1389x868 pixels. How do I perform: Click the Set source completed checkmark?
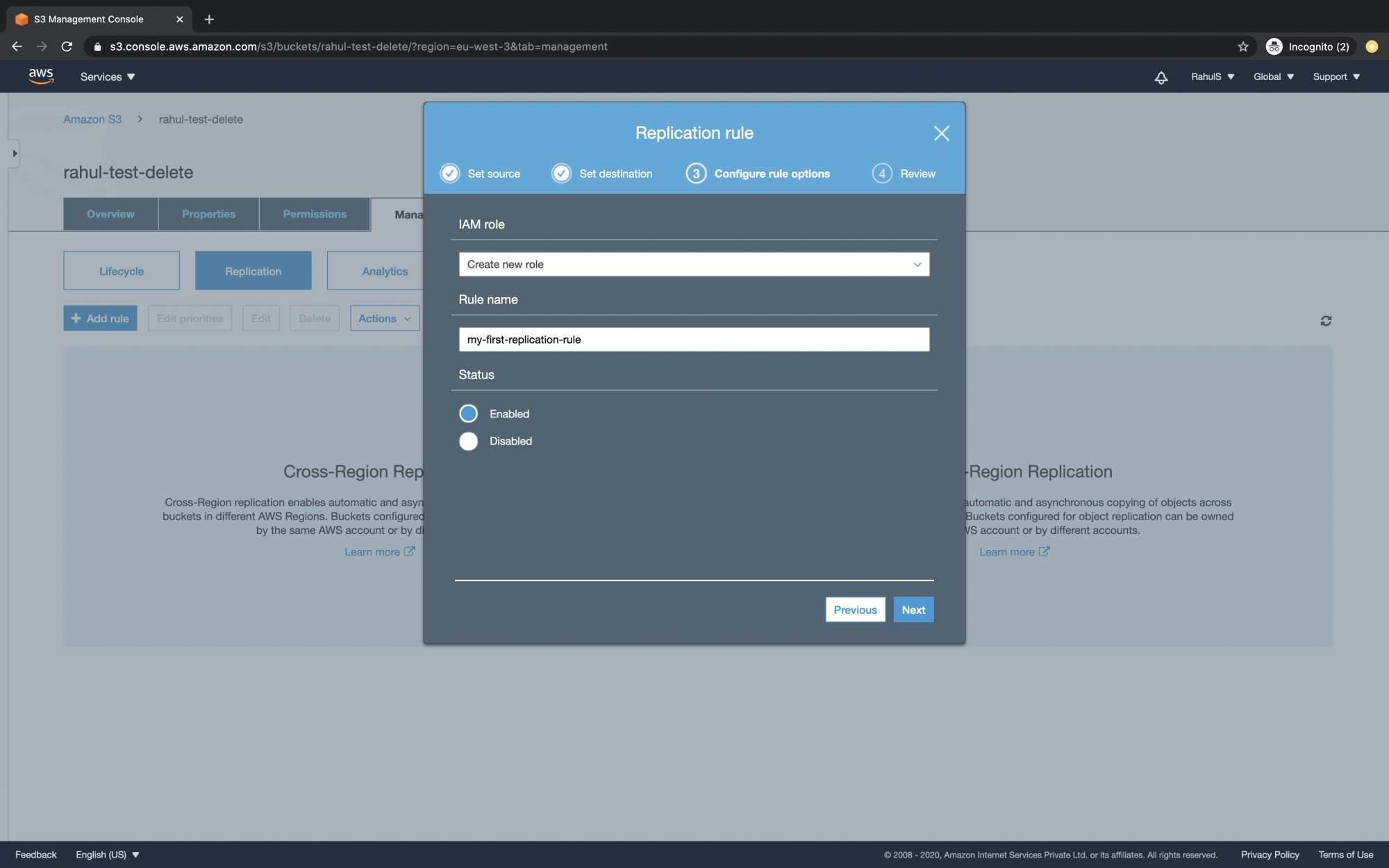tap(449, 173)
